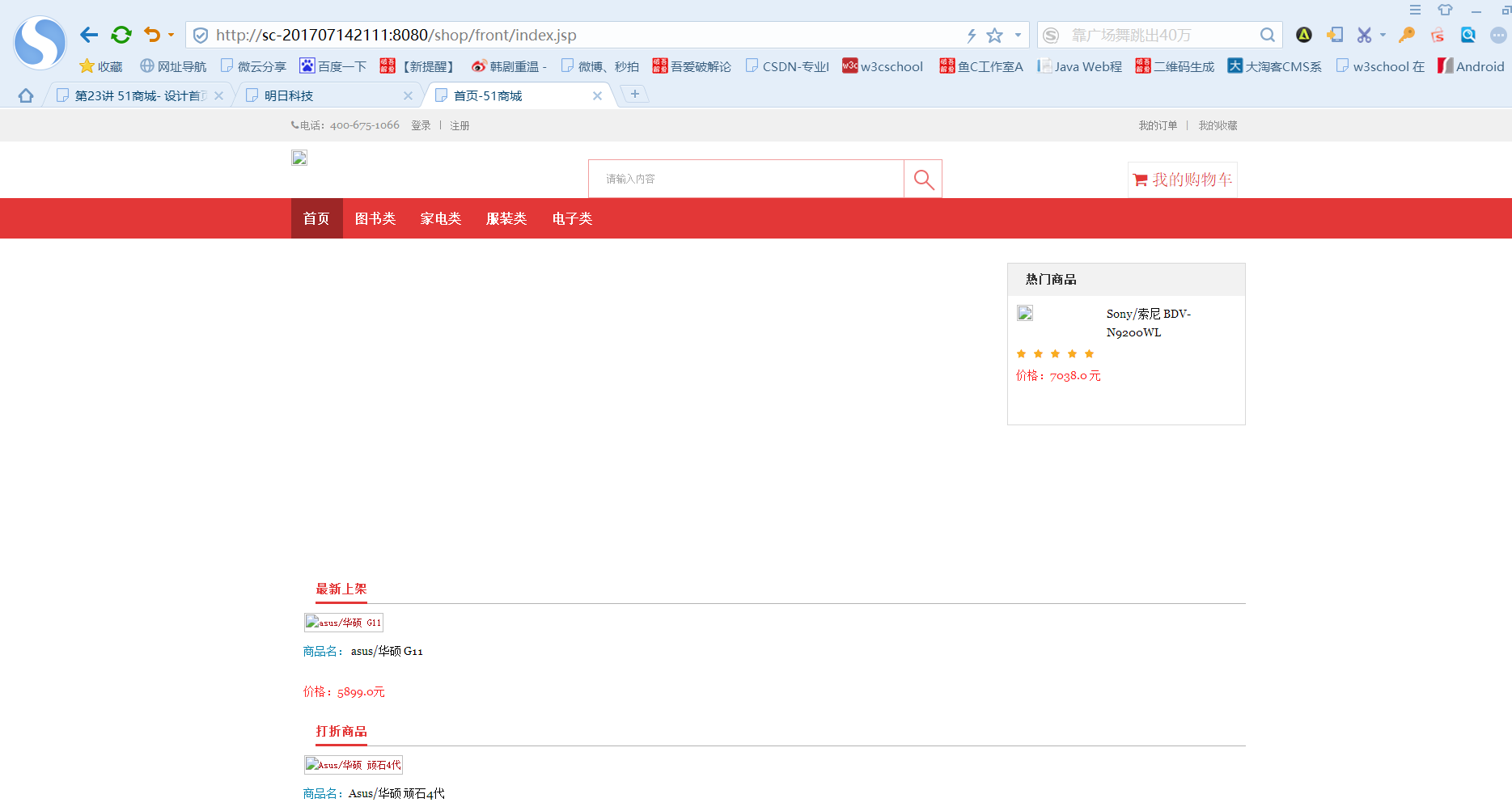The height and width of the screenshot is (811, 1512).
Task: Open a new tab with plus button
Action: (635, 94)
